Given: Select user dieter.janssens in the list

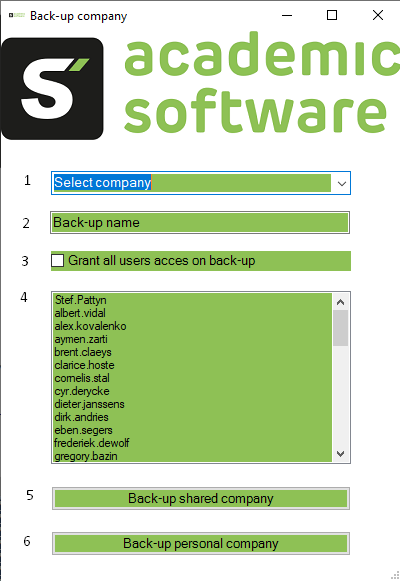Looking at the screenshot, I should tap(90, 404).
